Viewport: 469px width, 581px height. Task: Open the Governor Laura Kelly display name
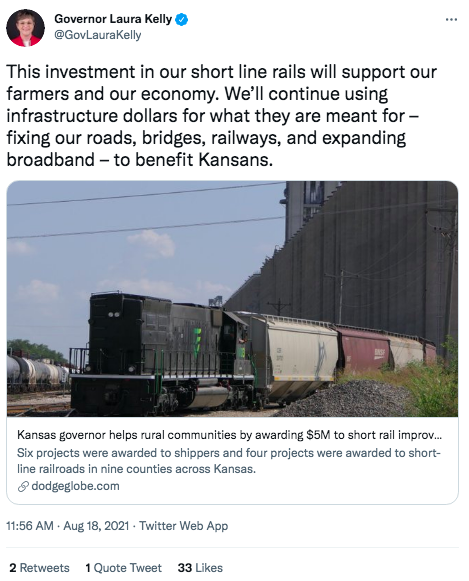[x=113, y=19]
